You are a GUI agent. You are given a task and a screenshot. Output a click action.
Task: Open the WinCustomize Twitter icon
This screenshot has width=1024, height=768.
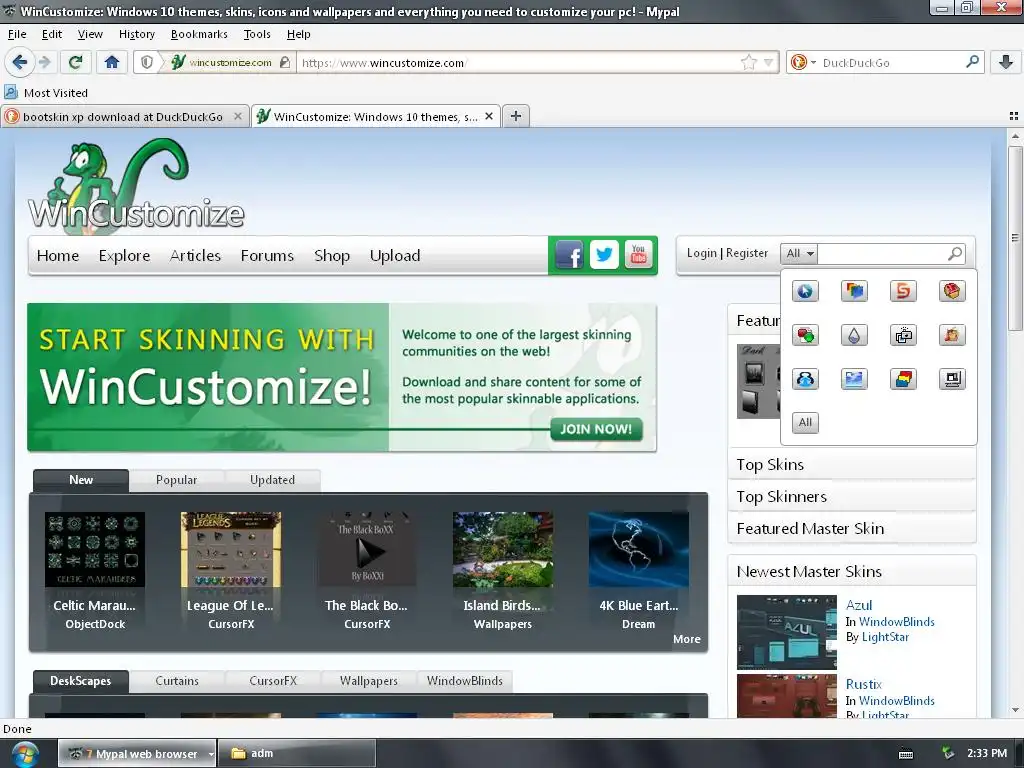[604, 255]
